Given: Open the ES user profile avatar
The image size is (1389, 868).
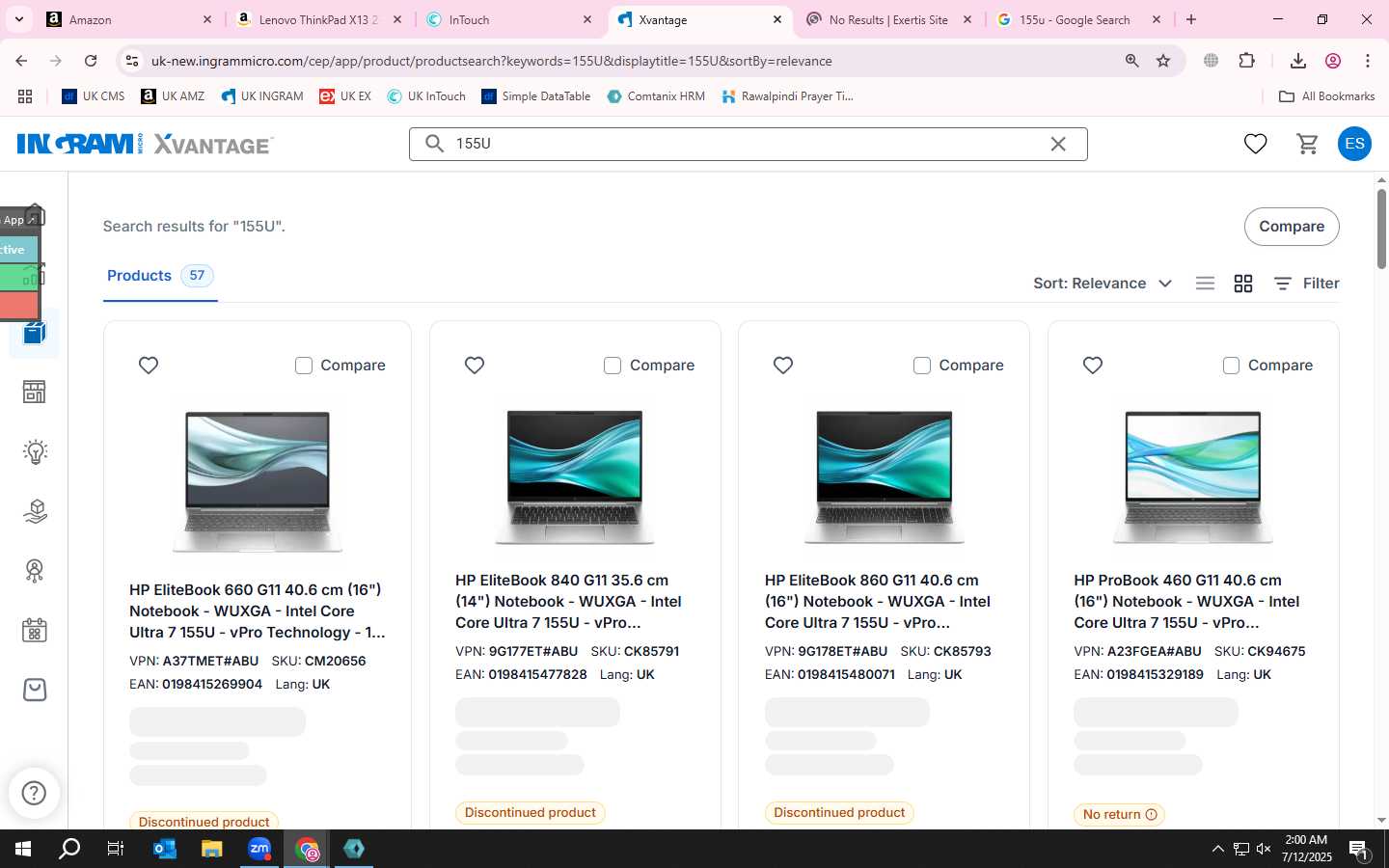Looking at the screenshot, I should click(x=1354, y=144).
